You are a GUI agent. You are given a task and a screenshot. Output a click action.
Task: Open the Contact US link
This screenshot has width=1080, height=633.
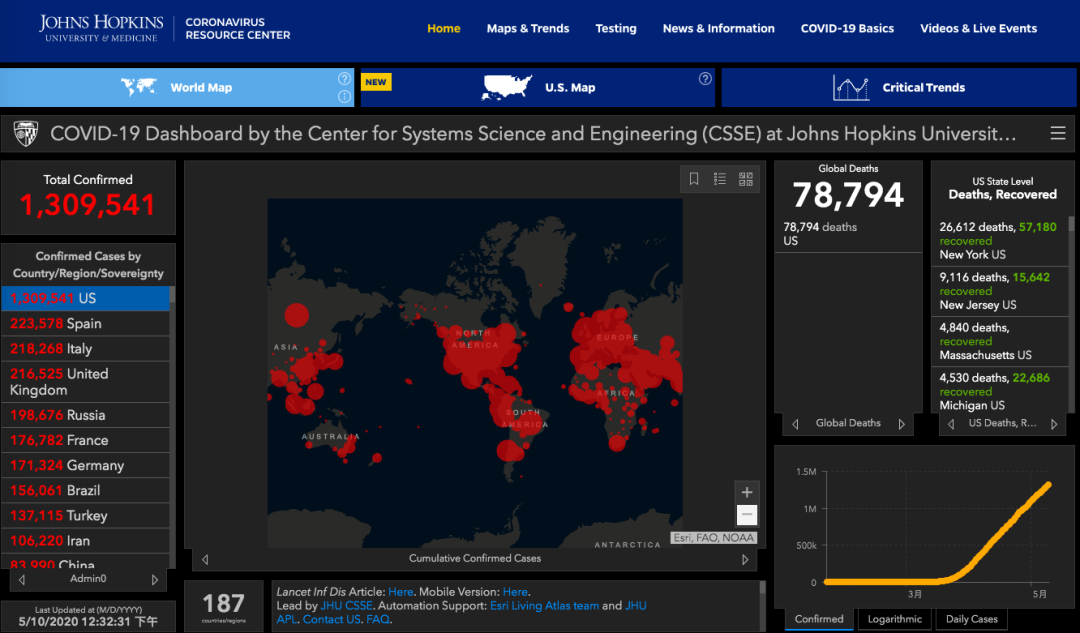[x=331, y=619]
